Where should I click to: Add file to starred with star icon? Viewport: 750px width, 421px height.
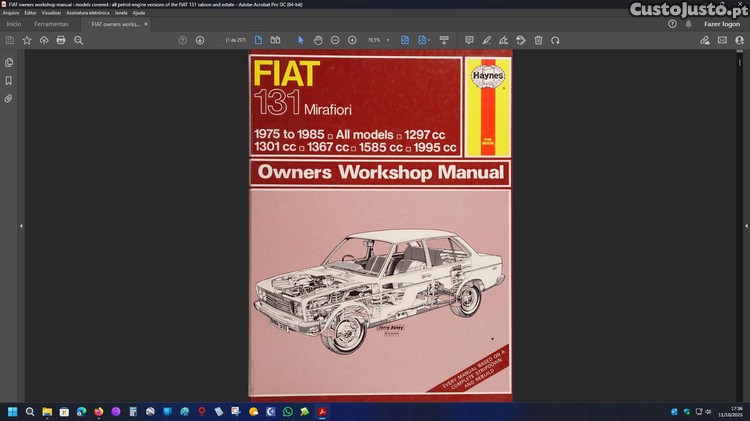point(27,40)
